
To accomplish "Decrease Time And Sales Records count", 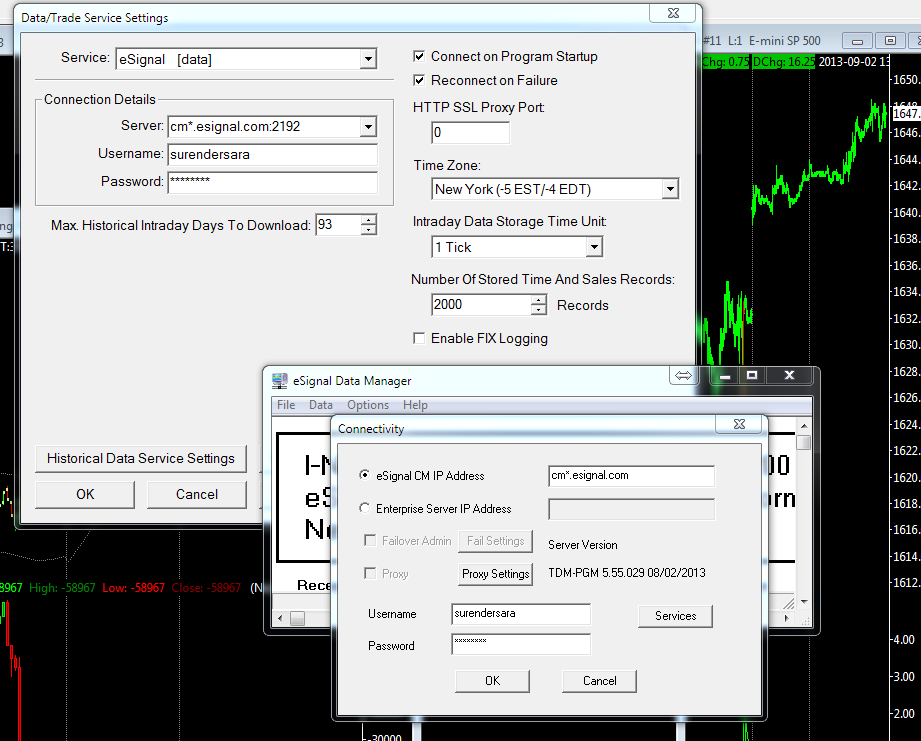I will click(539, 309).
